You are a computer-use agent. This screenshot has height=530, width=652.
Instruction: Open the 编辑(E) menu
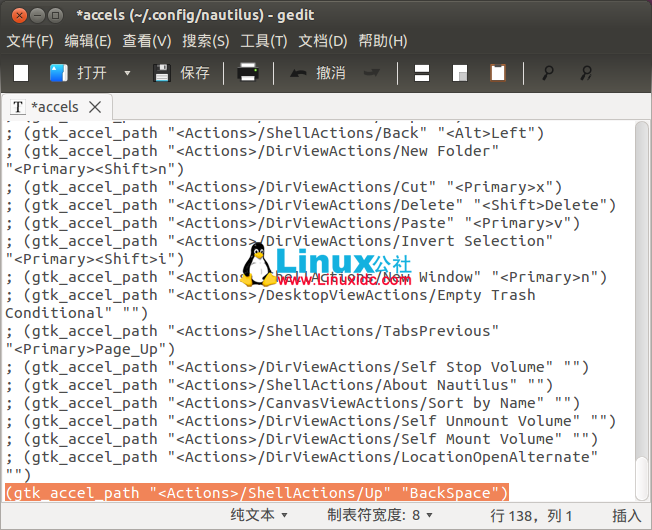pos(88,41)
